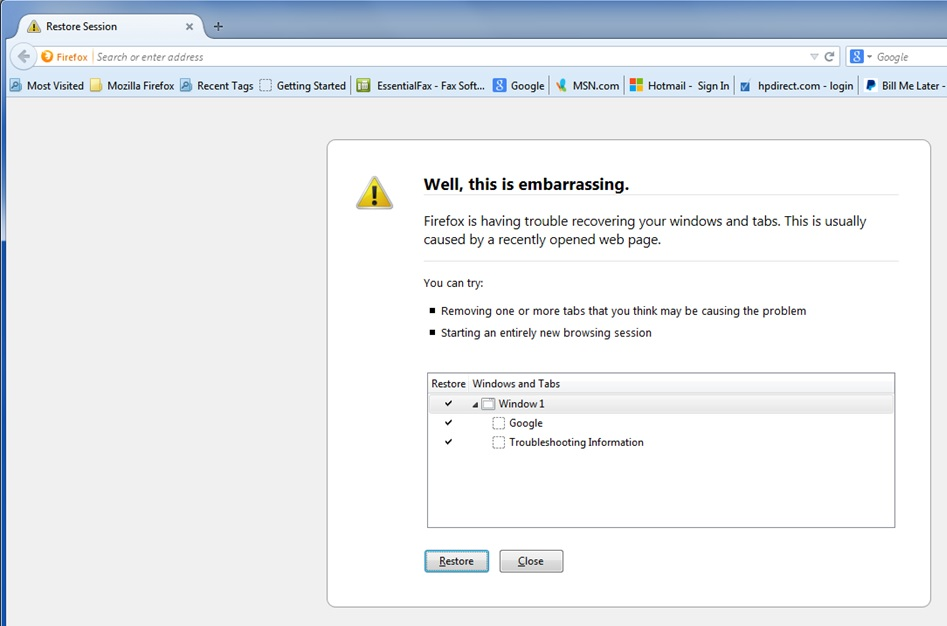Image resolution: width=947 pixels, height=626 pixels.
Task: Click the back arrow navigation button
Action: [24, 57]
